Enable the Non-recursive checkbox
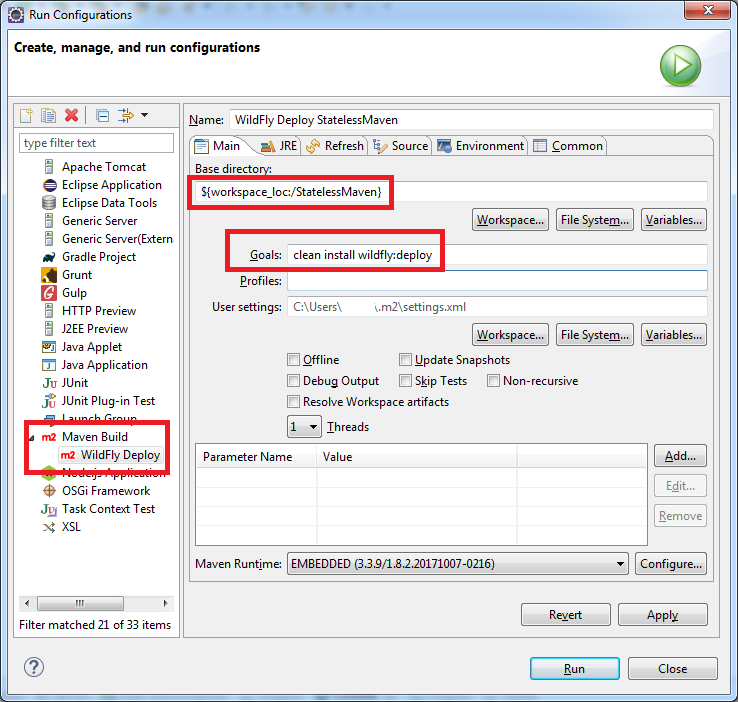 pyautogui.click(x=493, y=381)
